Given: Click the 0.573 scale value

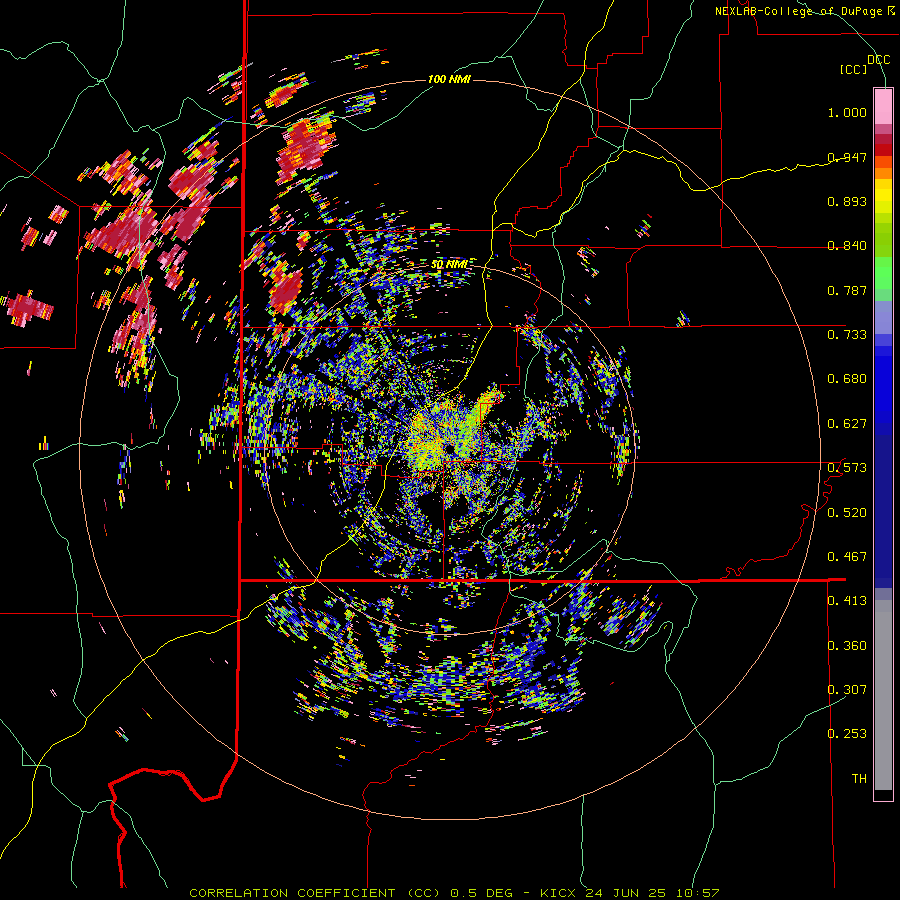Looking at the screenshot, I should point(847,468).
